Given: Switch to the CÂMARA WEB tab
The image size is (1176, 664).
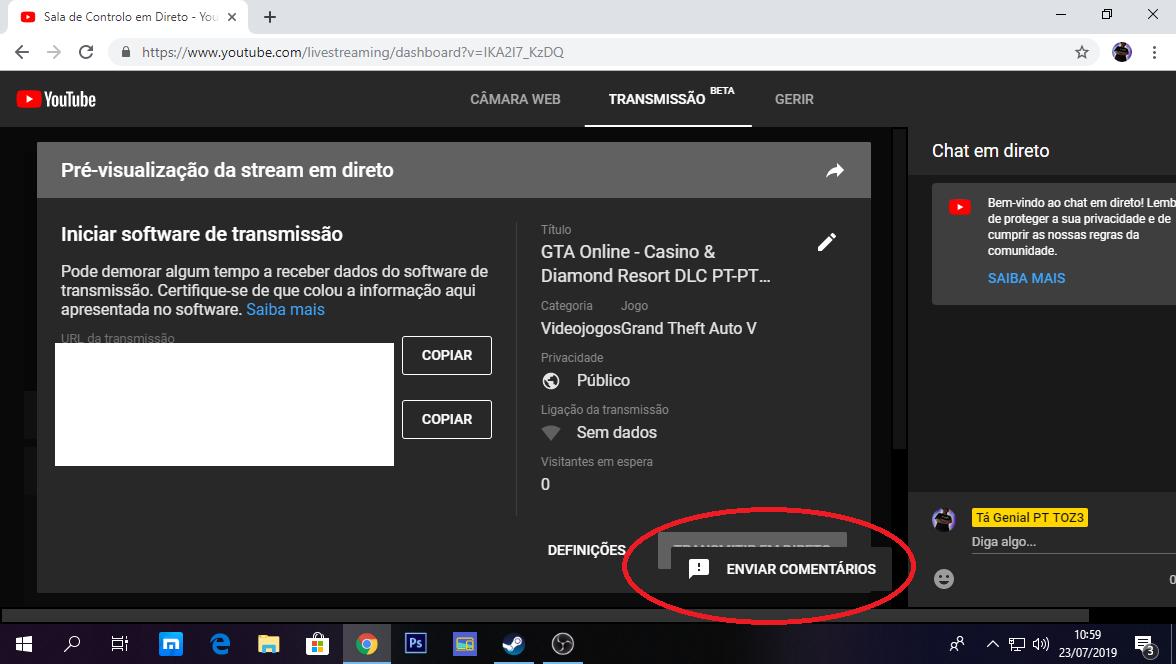Looking at the screenshot, I should [x=515, y=99].
